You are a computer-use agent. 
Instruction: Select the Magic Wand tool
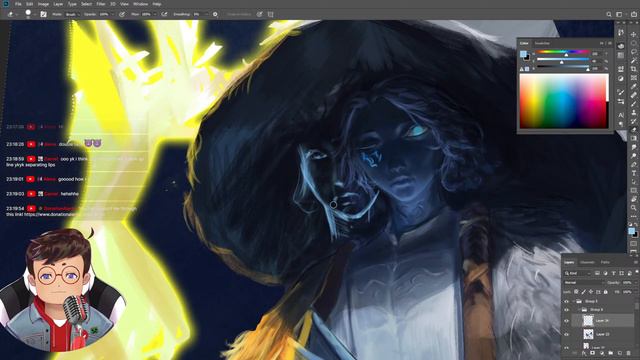tap(633, 60)
